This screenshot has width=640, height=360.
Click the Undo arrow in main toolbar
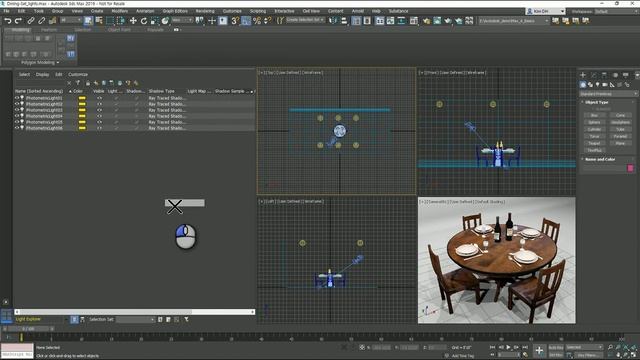[8, 20]
